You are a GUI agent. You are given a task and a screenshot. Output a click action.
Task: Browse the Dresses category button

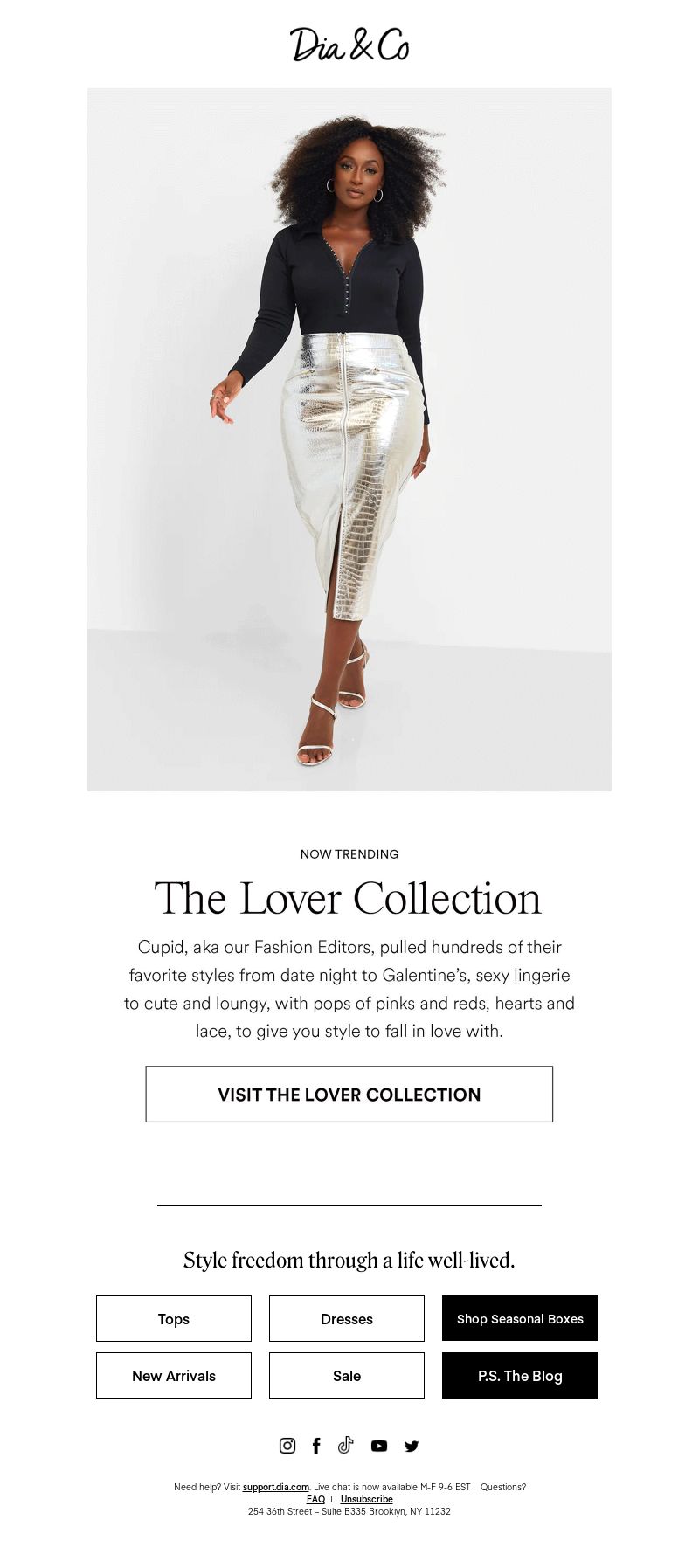347,1318
